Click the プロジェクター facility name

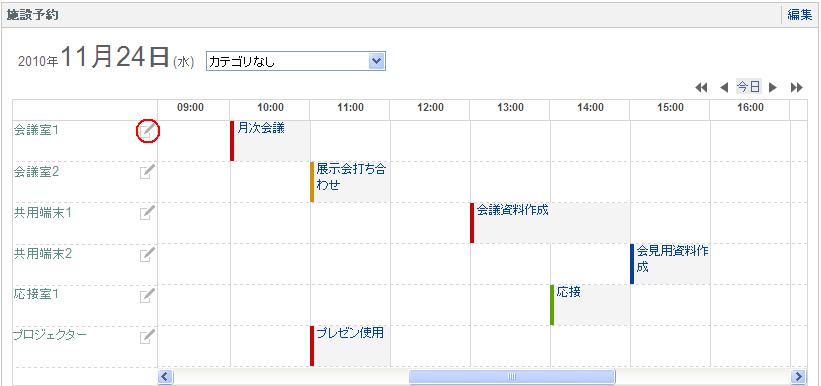[50, 335]
